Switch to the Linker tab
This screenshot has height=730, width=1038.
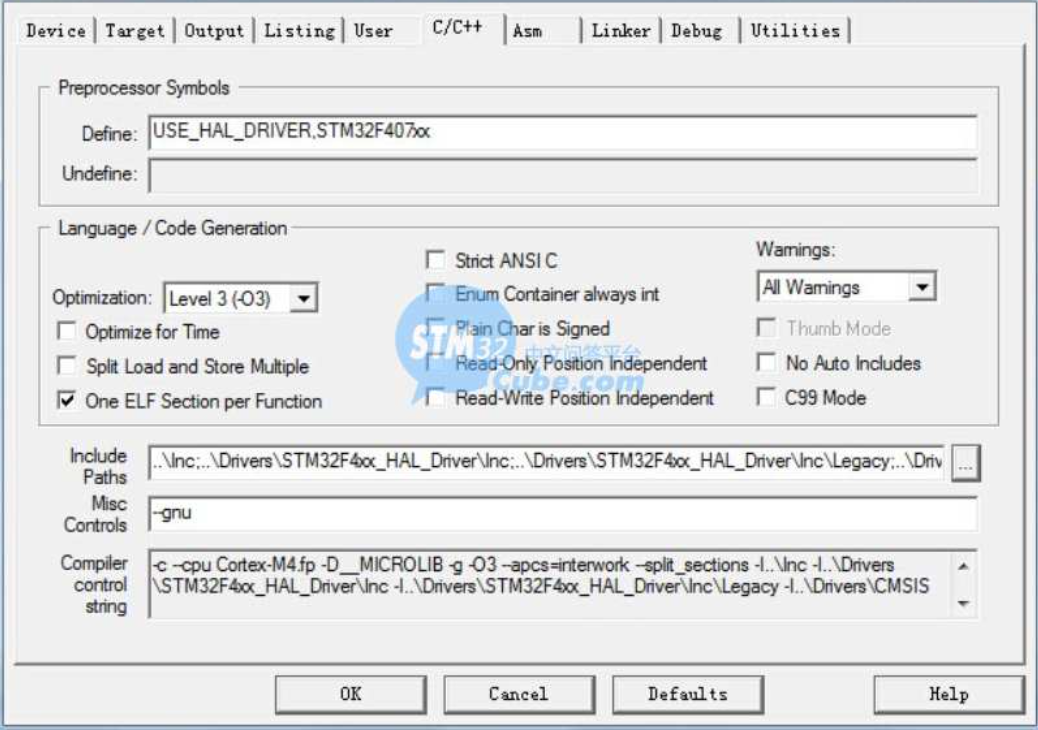coord(621,31)
